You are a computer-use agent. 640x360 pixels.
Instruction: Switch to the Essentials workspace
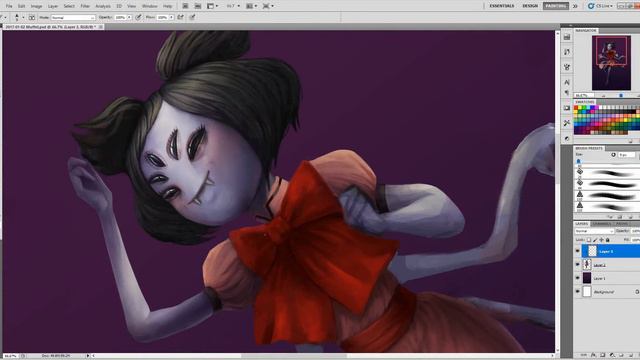(502, 6)
